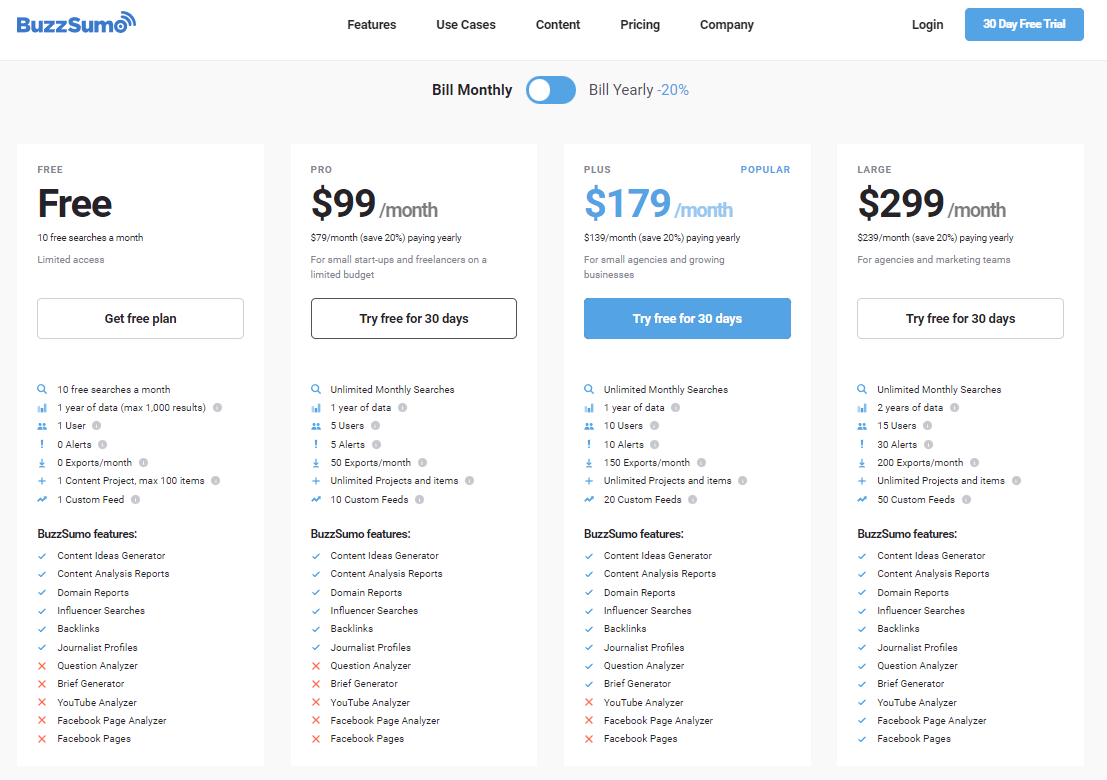Click info icon next to 10 Custom Feeds
Image resolution: width=1107 pixels, height=780 pixels.
pyautogui.click(x=419, y=499)
